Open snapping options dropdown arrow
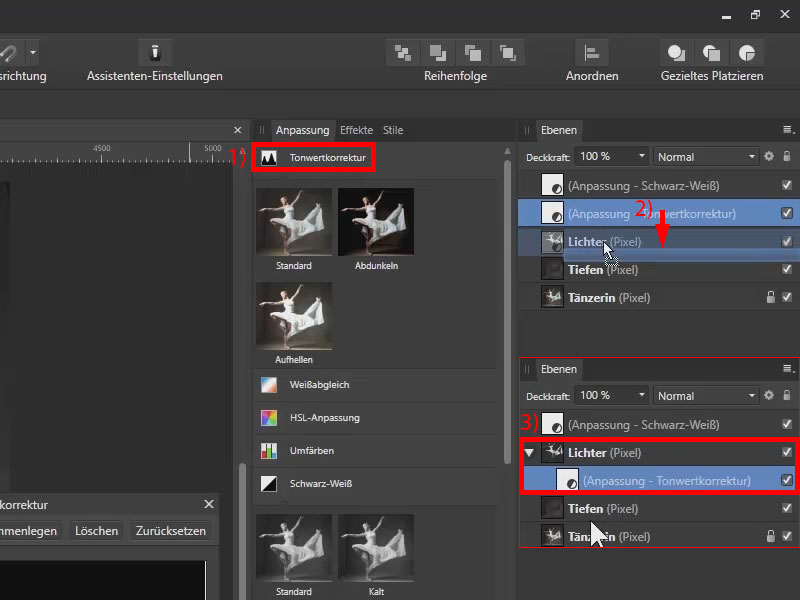 click(33, 53)
